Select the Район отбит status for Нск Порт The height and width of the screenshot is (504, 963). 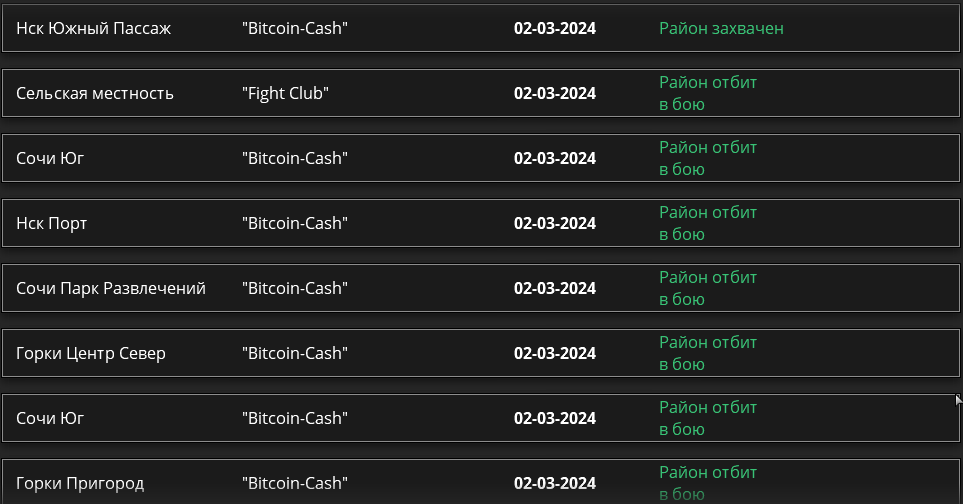[x=708, y=223]
